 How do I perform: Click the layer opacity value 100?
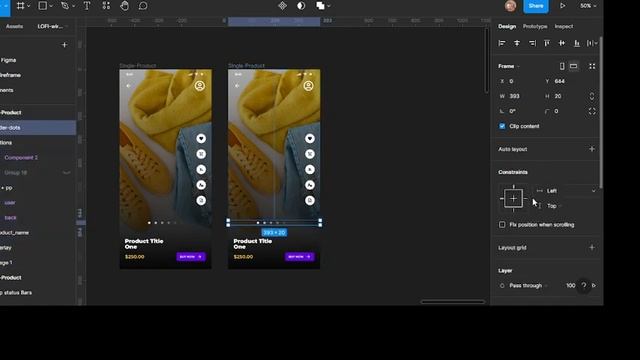(570, 286)
